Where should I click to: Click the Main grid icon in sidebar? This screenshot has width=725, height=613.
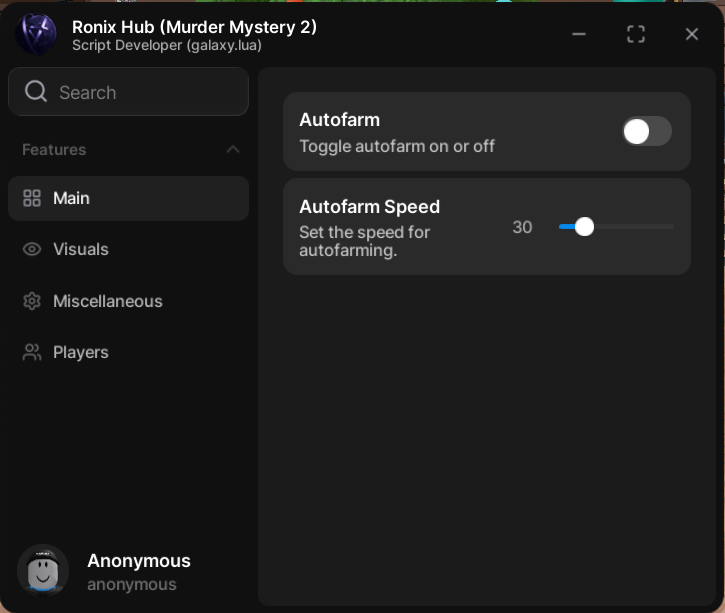(32, 198)
